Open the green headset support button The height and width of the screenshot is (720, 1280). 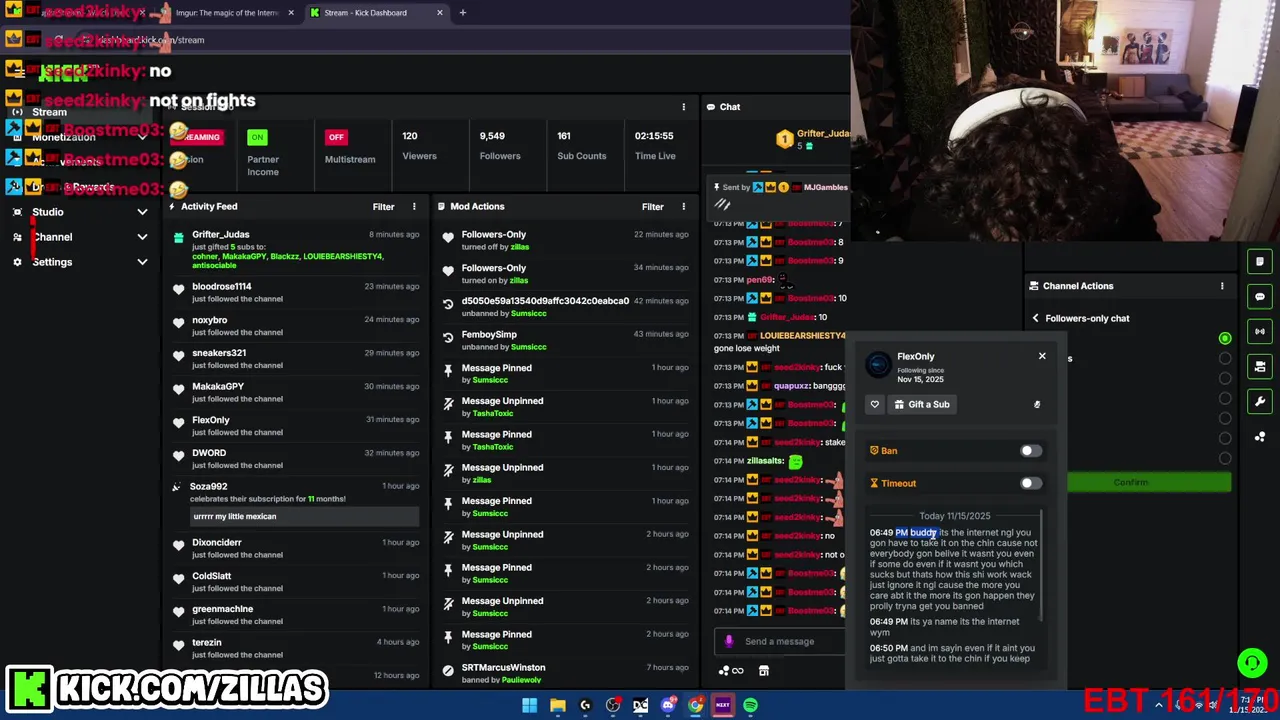click(1252, 663)
